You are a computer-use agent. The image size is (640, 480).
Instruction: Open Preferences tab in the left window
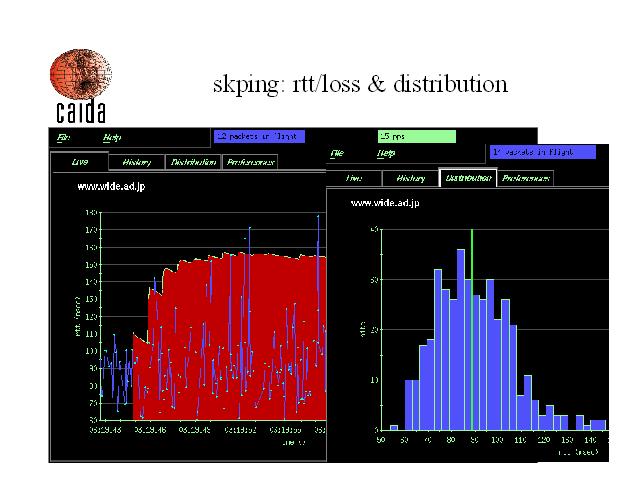coord(250,162)
